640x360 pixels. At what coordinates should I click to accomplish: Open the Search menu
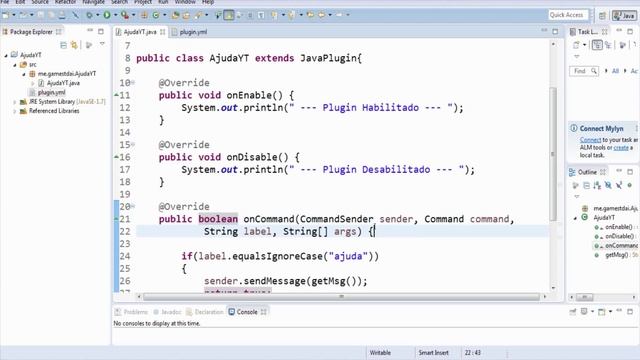coord(119,2)
